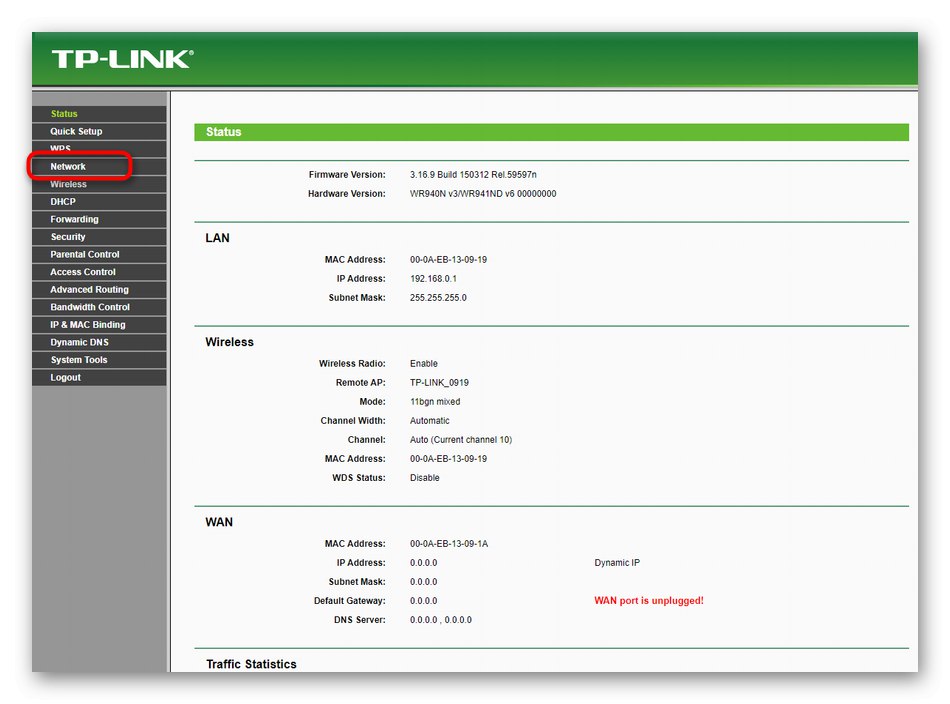Click the Channel Width Automatic value
The height and width of the screenshot is (704, 950).
pos(430,420)
